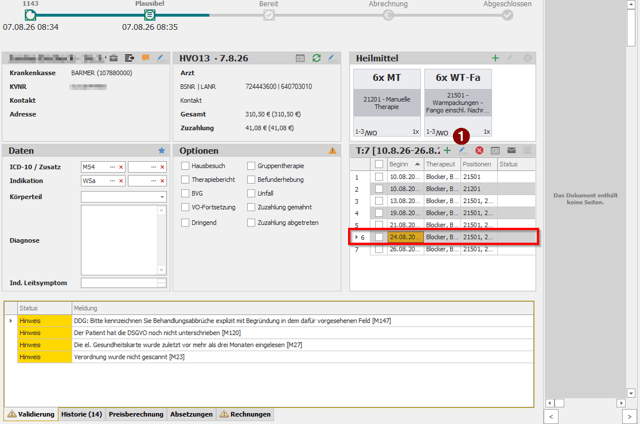Tick the Zuzahlung gemahnt checkbox

point(251,207)
